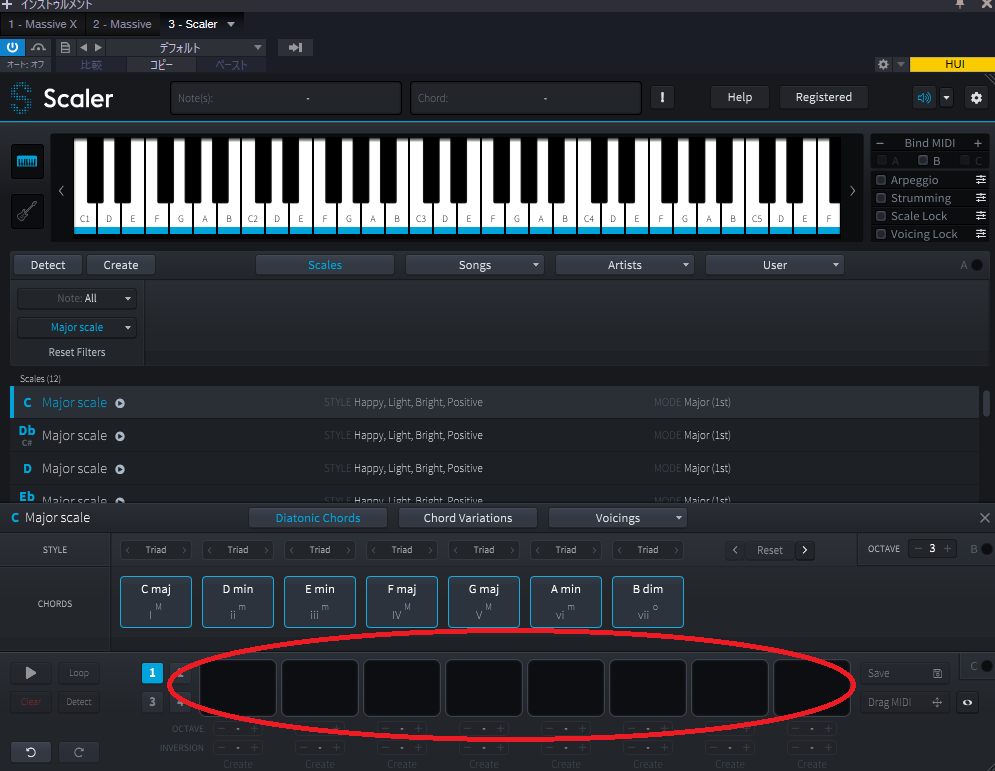Open Arpeggio settings sliders icon
995x771 pixels.
tap(980, 180)
